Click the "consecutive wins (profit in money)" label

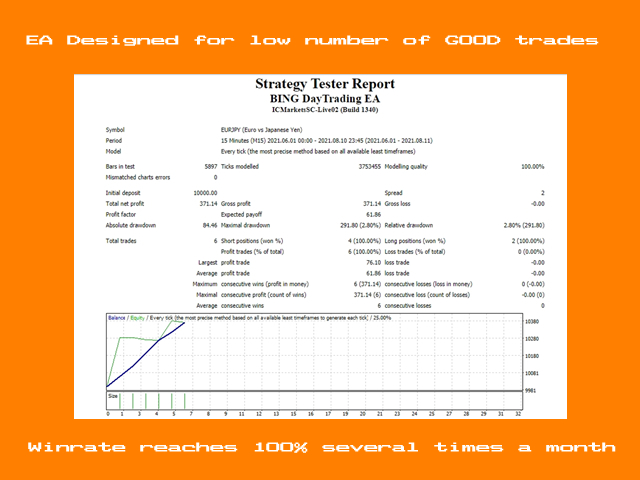265,284
